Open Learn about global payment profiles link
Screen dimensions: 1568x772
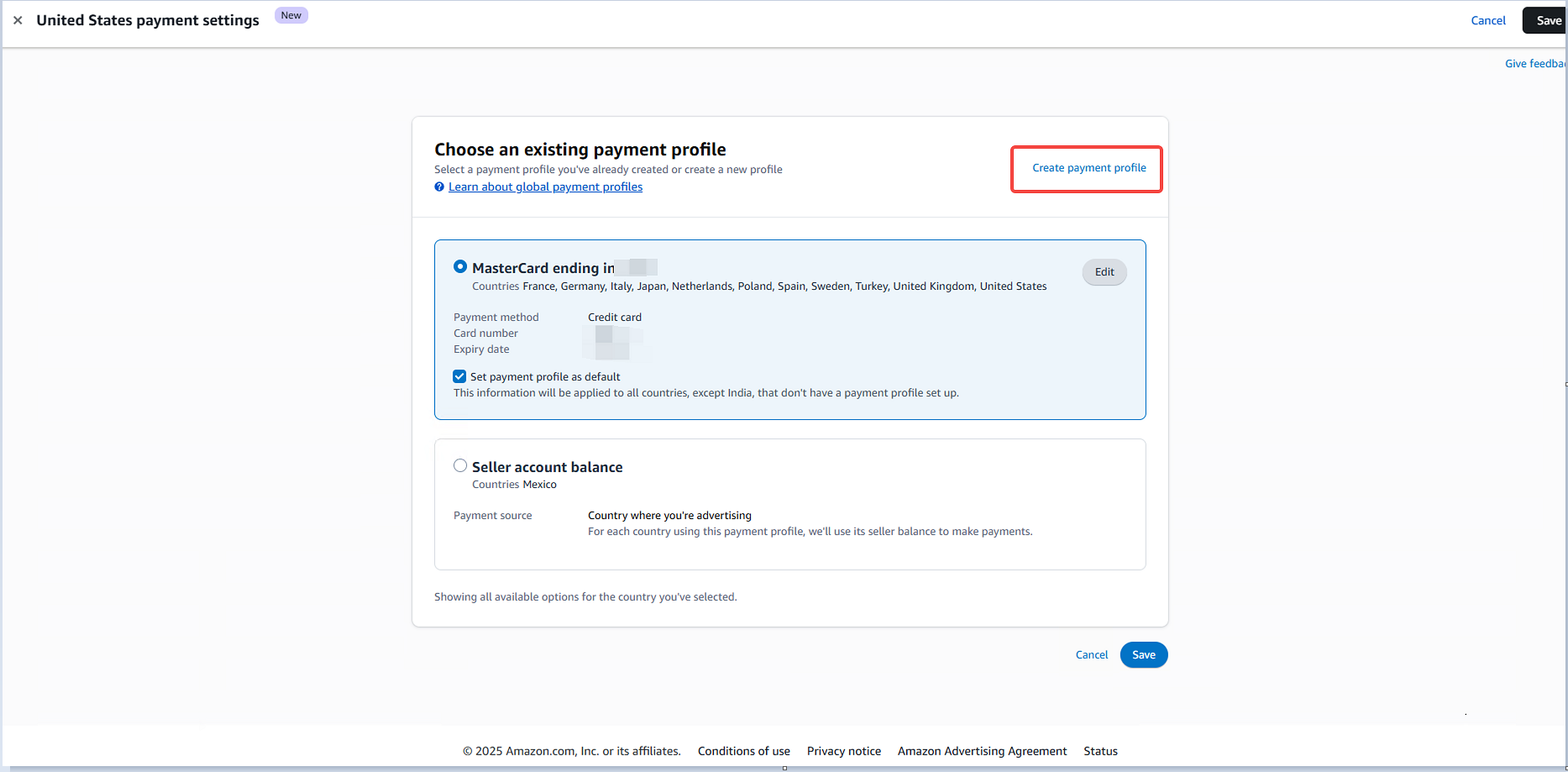pyautogui.click(x=545, y=187)
